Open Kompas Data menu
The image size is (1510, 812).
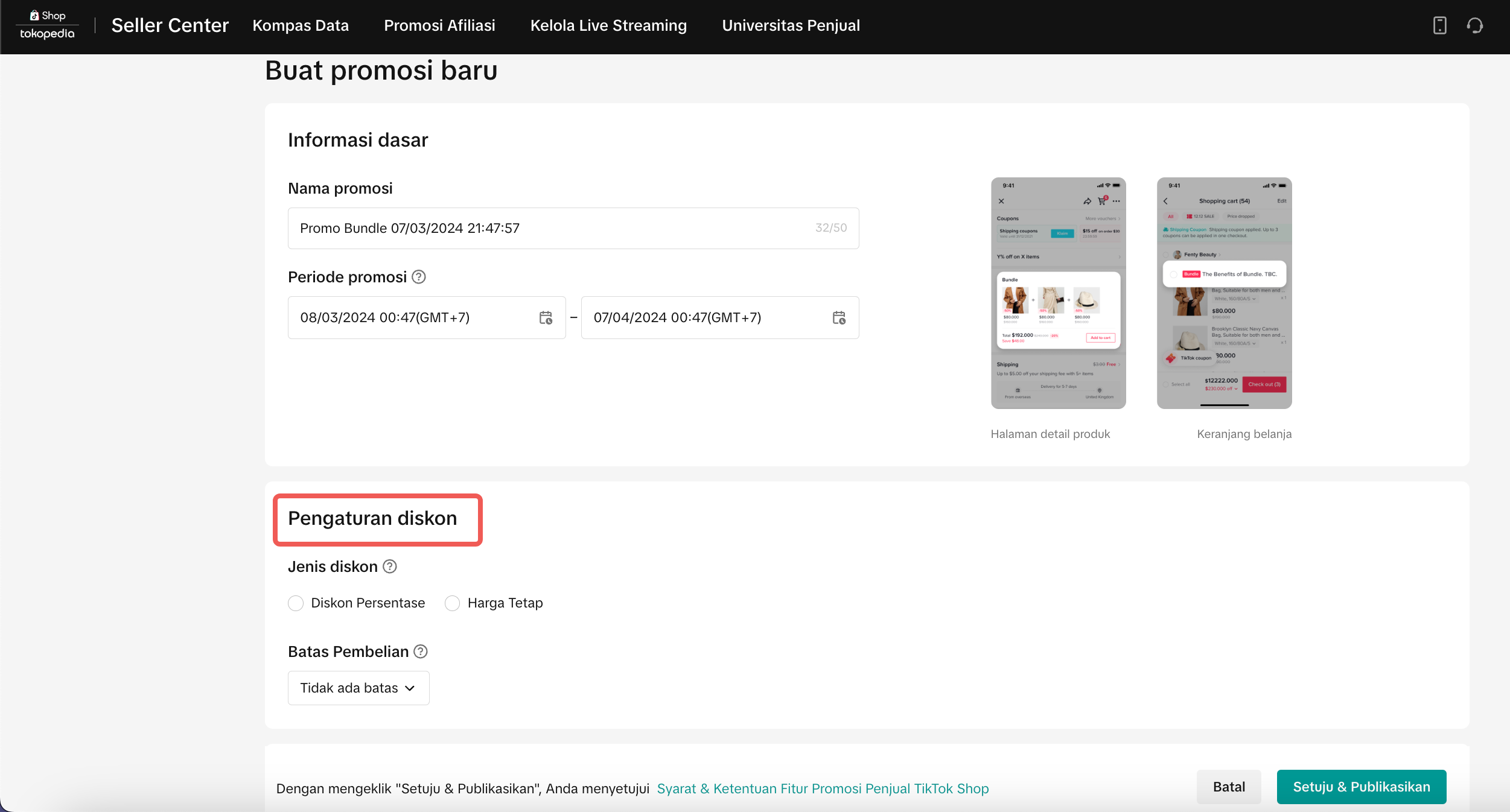(301, 25)
